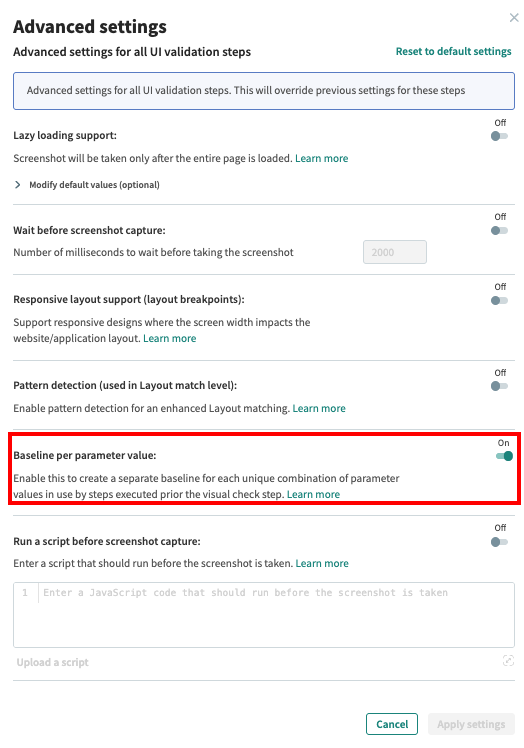524x748 pixels.
Task: Disable Baseline per parameter value toggle
Action: pyautogui.click(x=504, y=456)
